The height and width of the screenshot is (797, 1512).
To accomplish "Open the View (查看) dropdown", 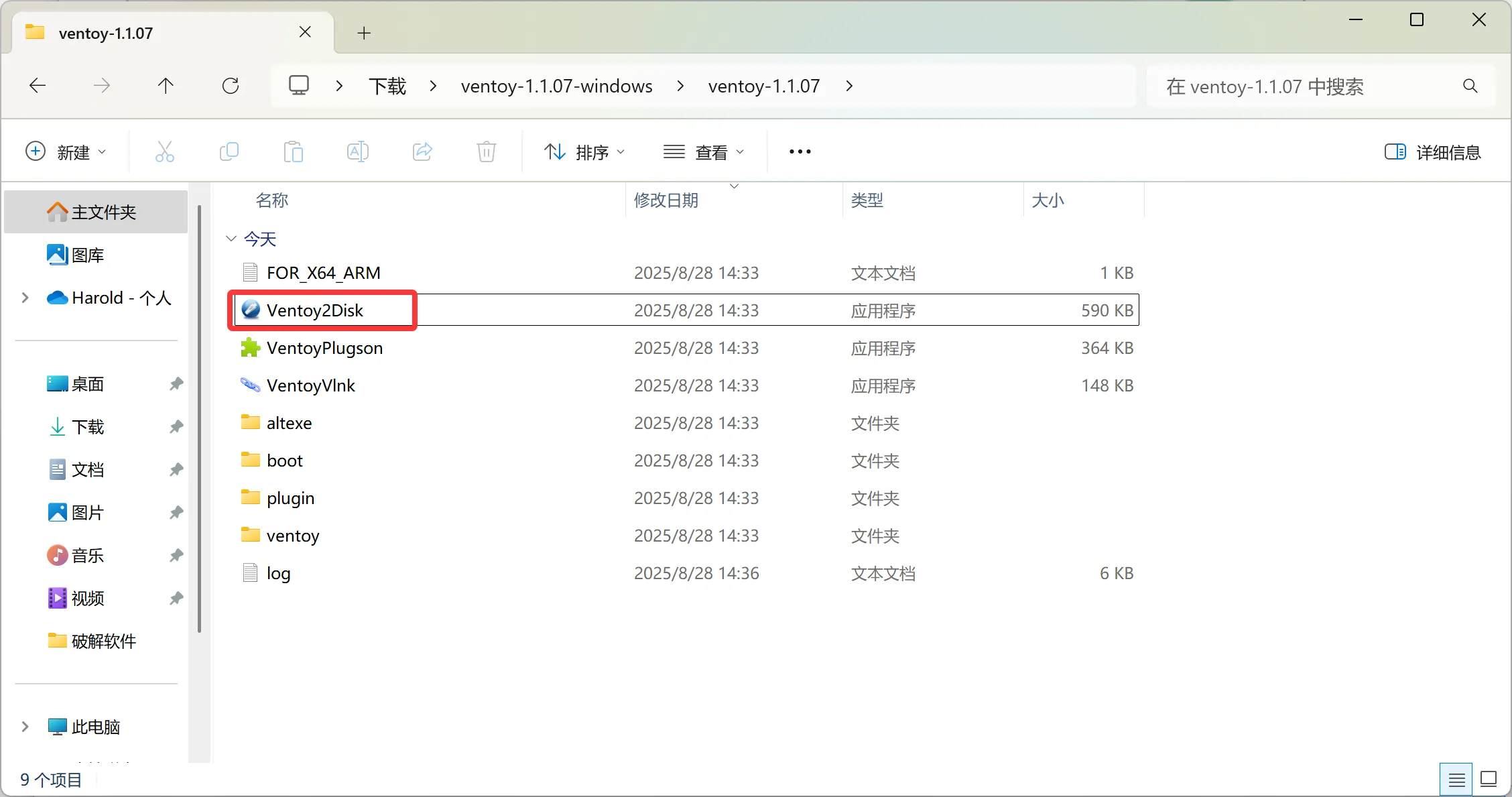I will point(704,152).
